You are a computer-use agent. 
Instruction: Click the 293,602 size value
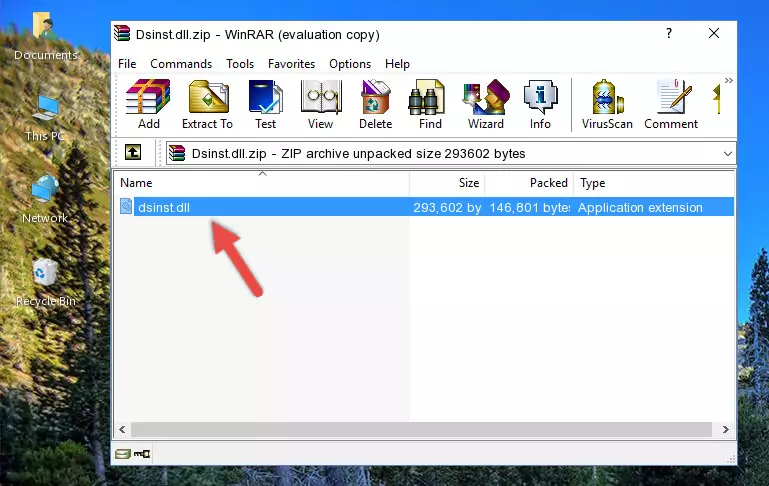point(447,207)
